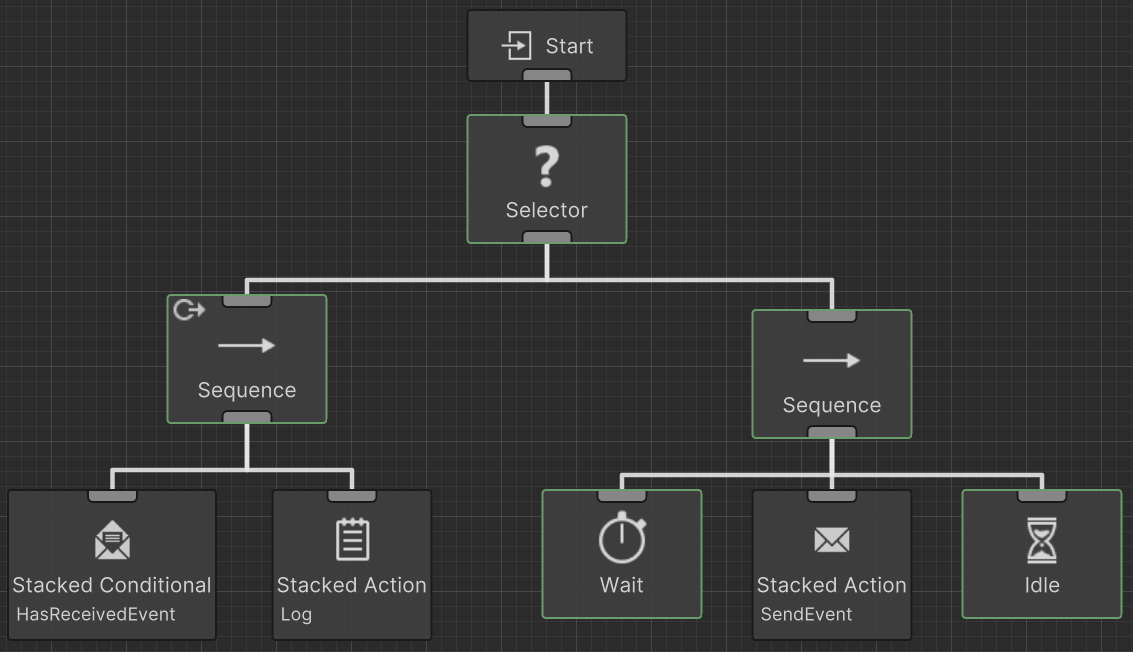This screenshot has height=652, width=1133.
Task: Select the HasReceivedEvent conditional node
Action: [111, 565]
